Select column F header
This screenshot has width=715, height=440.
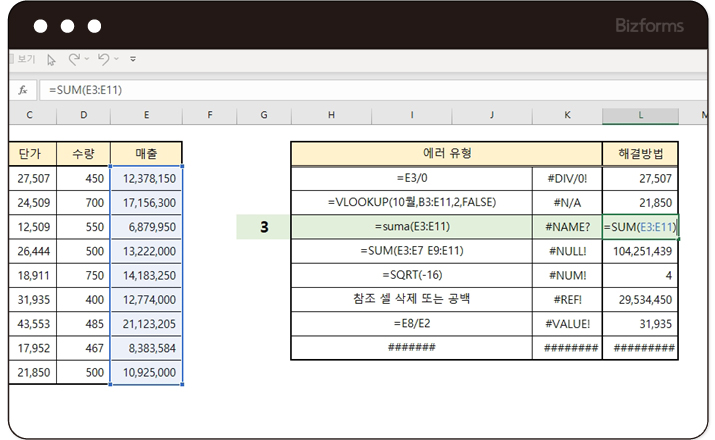pos(210,115)
